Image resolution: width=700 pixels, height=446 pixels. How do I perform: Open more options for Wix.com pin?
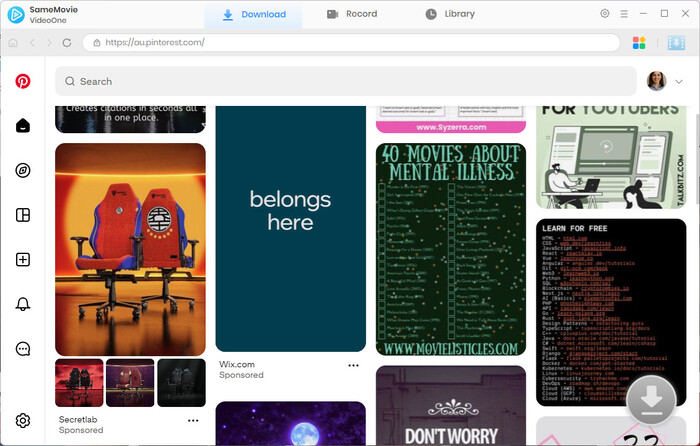click(x=353, y=366)
